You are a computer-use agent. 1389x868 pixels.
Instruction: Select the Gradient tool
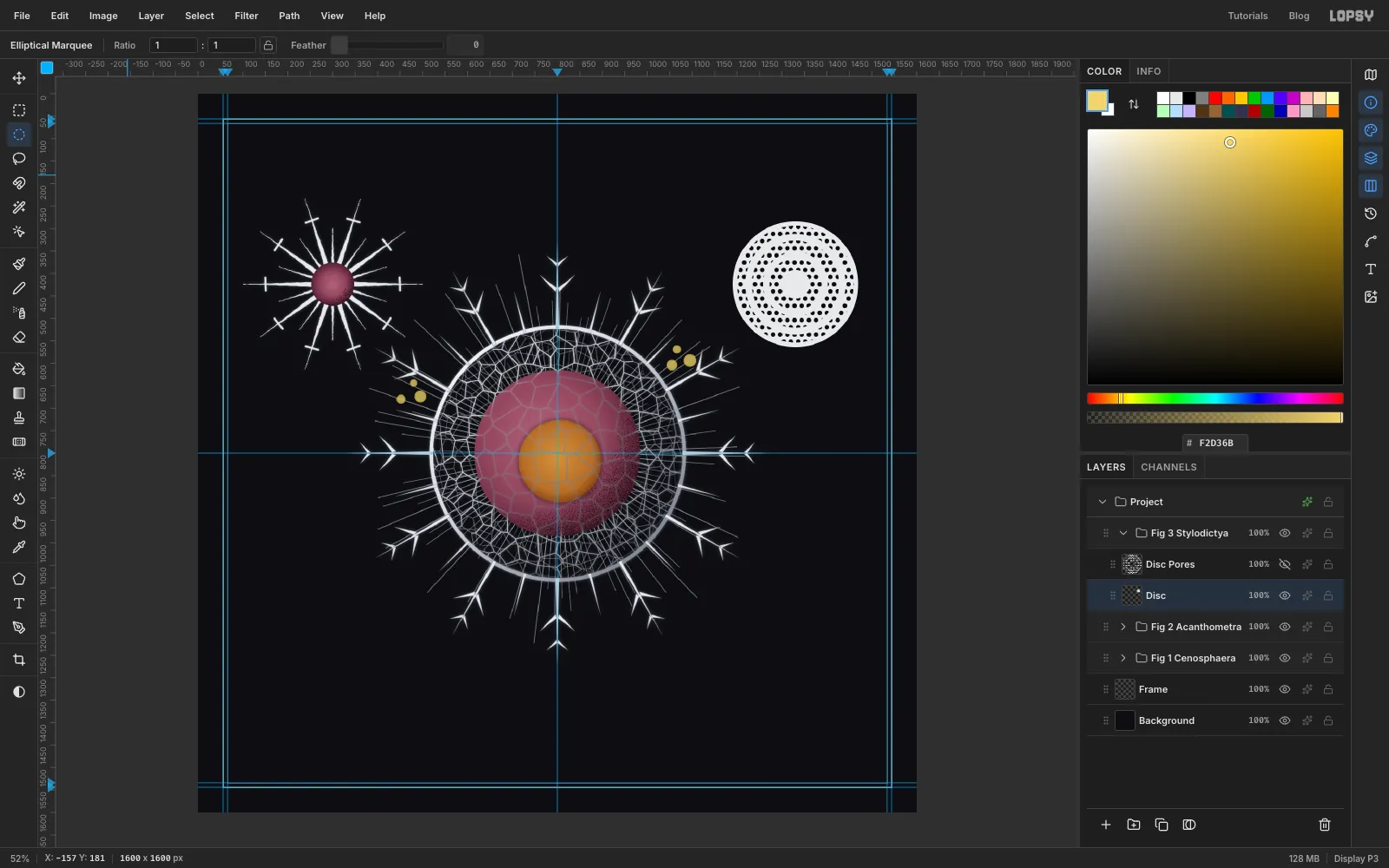click(x=19, y=393)
